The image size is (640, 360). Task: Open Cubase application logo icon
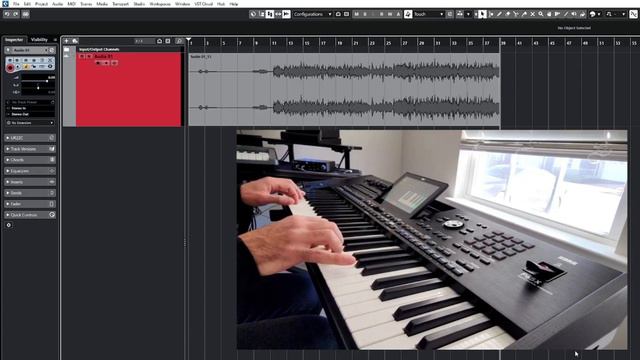[x=5, y=4]
